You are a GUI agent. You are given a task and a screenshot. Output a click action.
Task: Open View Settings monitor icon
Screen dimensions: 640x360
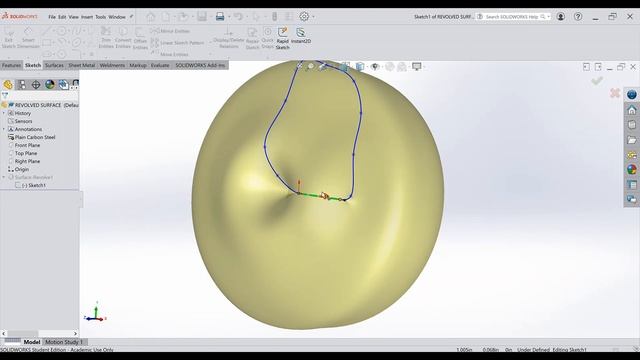click(417, 67)
